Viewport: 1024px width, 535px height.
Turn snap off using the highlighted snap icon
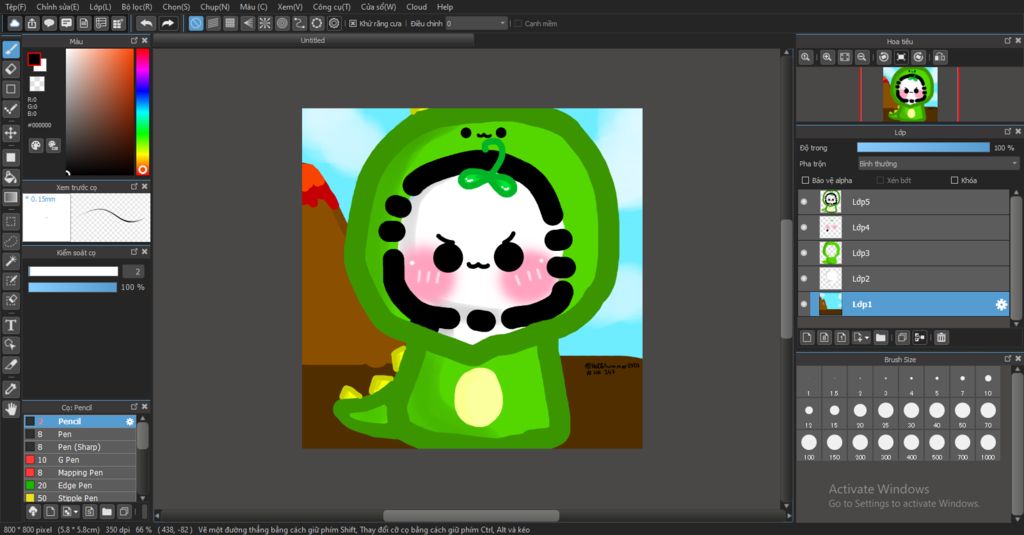[x=196, y=24]
